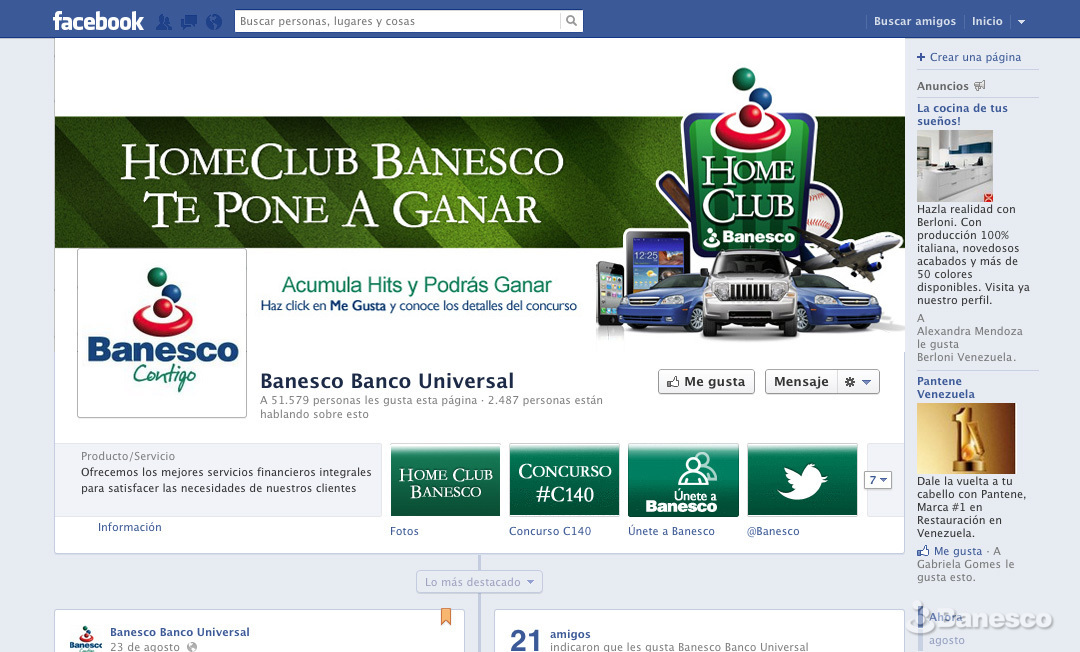Open Buscar amigos in the header
This screenshot has height=652, width=1080.
(x=914, y=21)
